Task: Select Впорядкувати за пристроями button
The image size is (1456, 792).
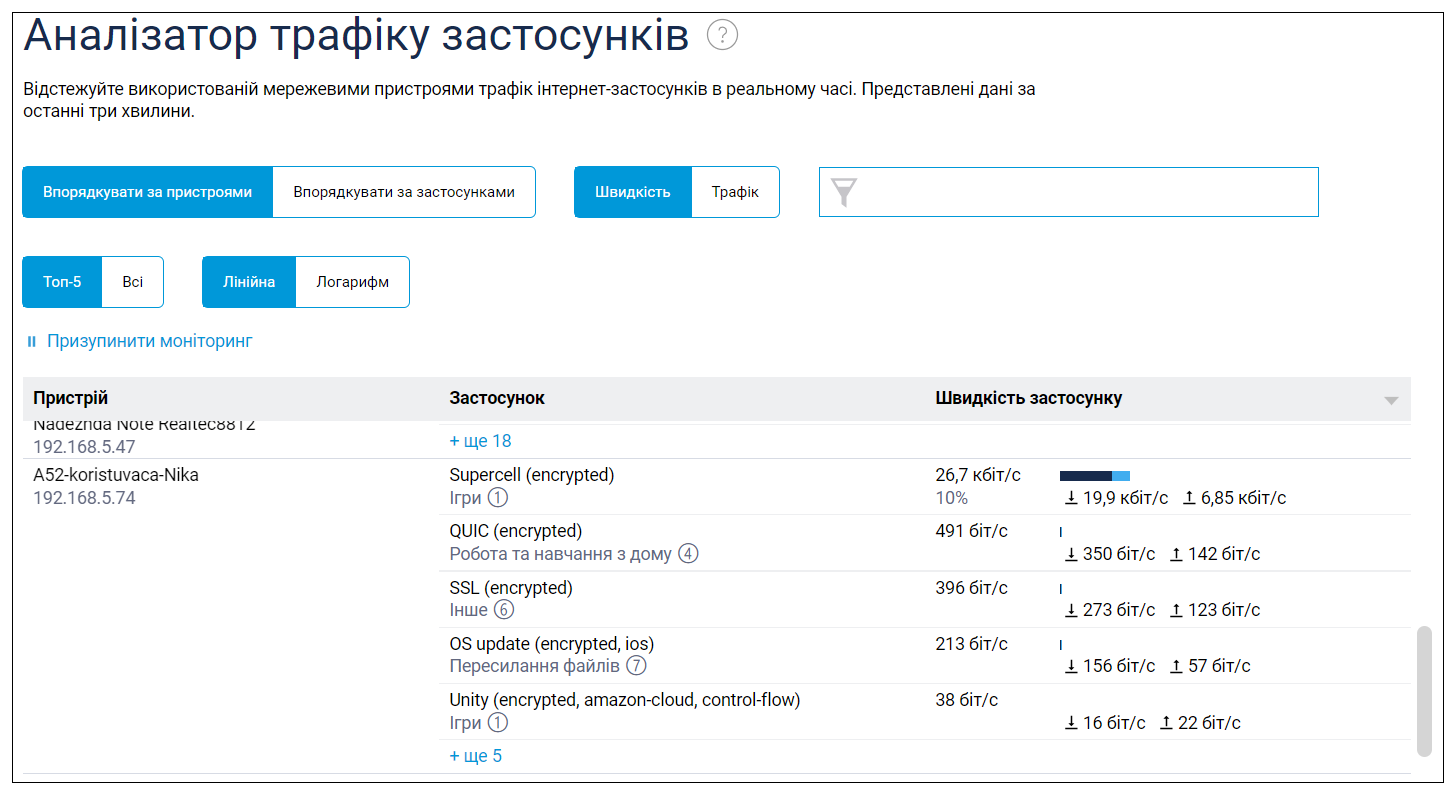Action: point(147,192)
